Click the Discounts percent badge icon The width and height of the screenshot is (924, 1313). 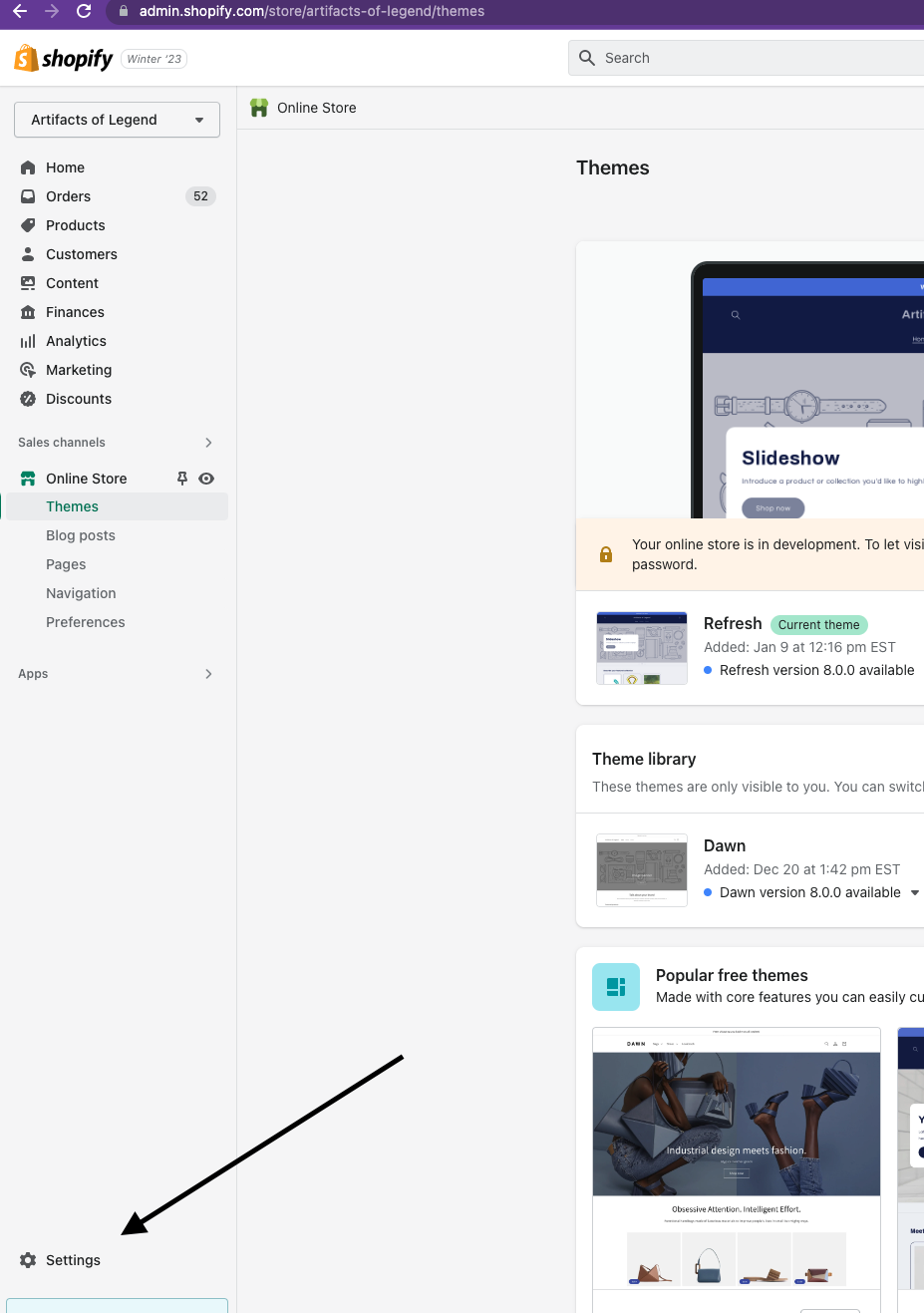(x=28, y=399)
